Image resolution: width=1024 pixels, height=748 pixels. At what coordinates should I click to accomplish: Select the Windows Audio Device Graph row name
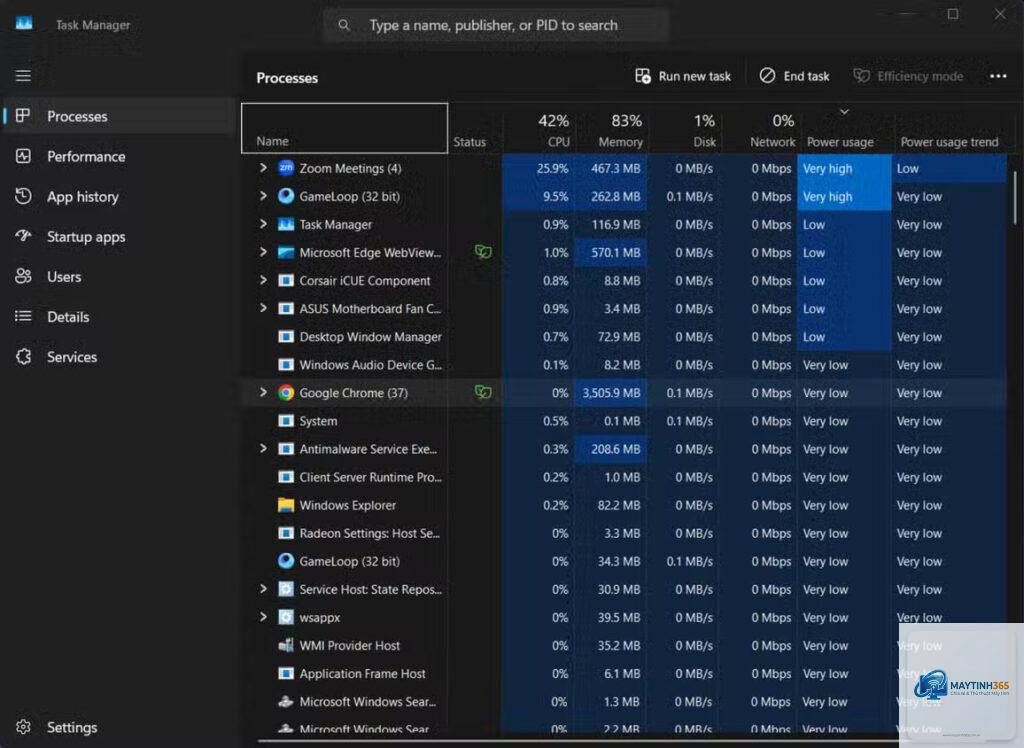370,365
